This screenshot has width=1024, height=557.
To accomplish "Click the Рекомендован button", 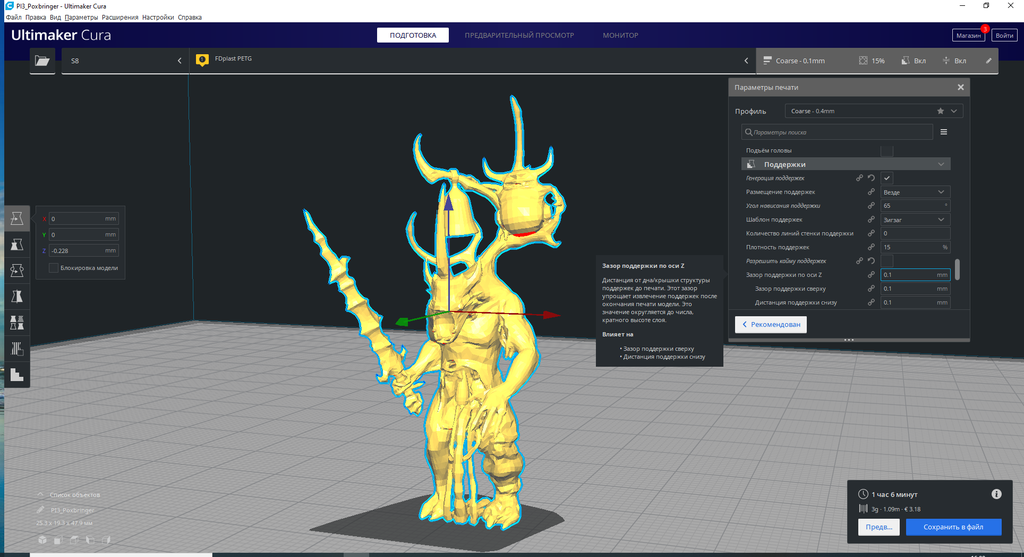I will (x=771, y=325).
